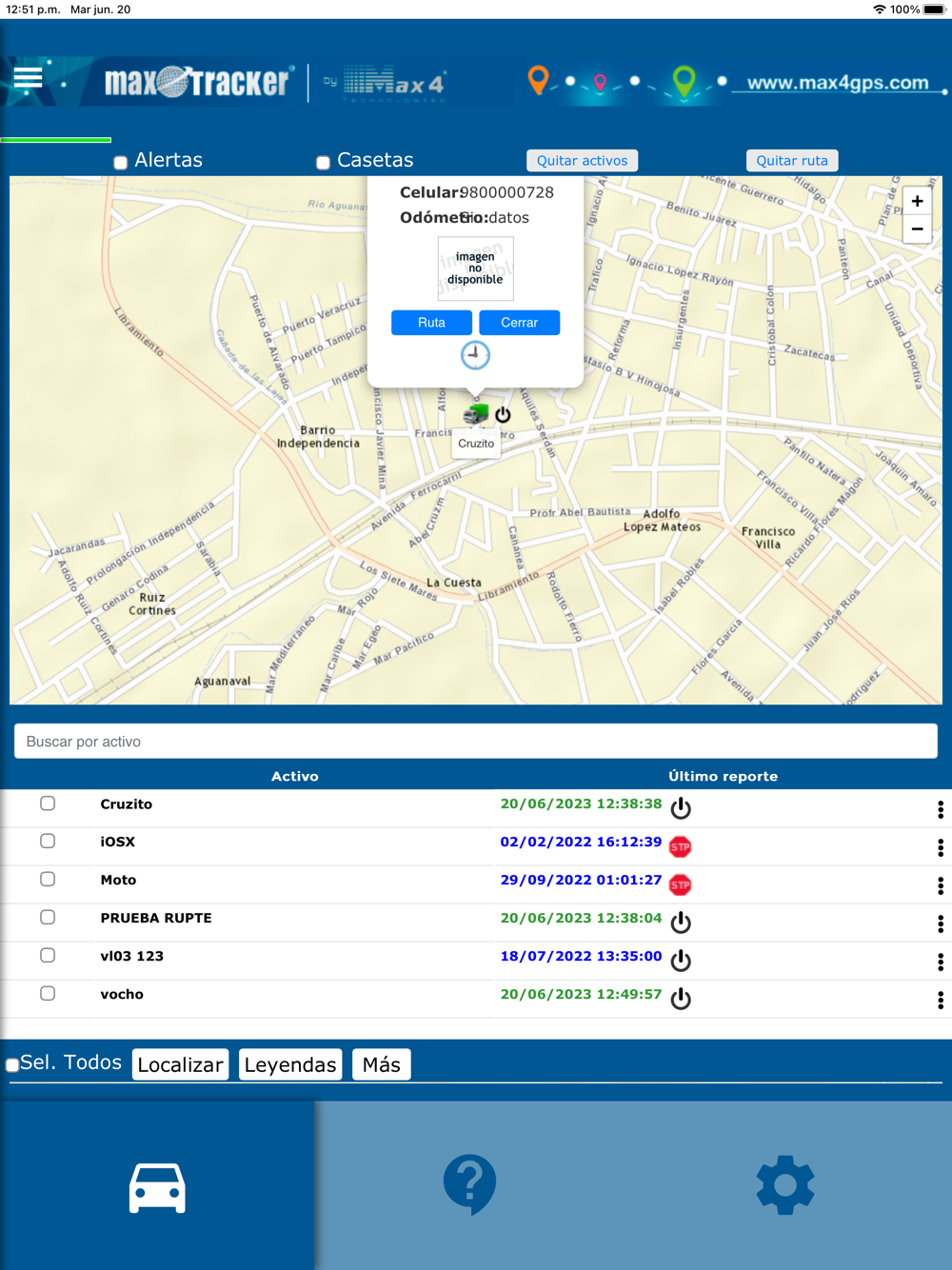The width and height of the screenshot is (952, 1270).
Task: Click stop sign icon for iOSX
Action: [680, 846]
